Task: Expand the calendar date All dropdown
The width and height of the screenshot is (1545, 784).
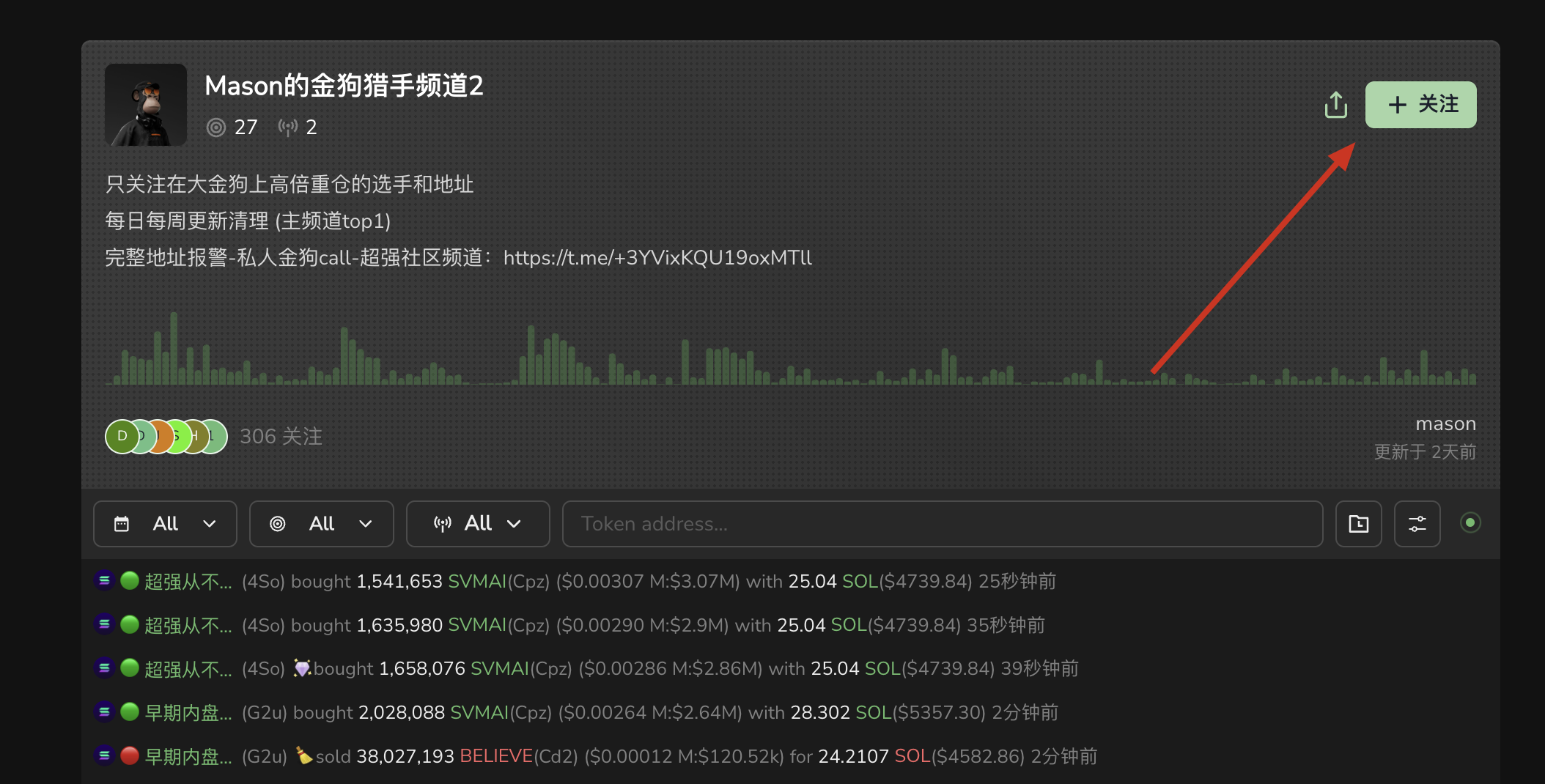Action: click(165, 524)
